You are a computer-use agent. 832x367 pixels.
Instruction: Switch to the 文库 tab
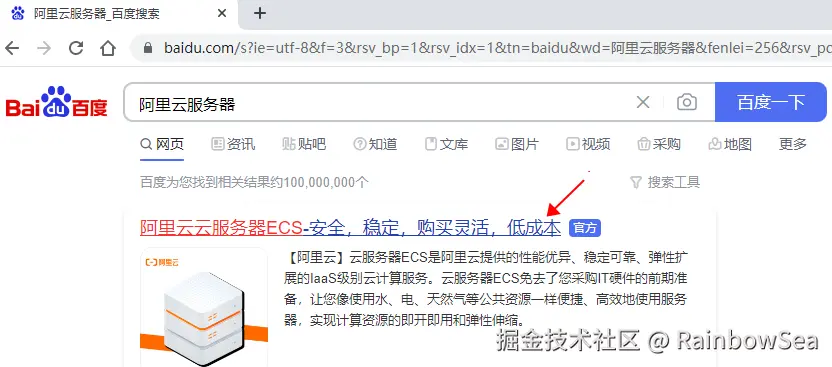(x=446, y=144)
